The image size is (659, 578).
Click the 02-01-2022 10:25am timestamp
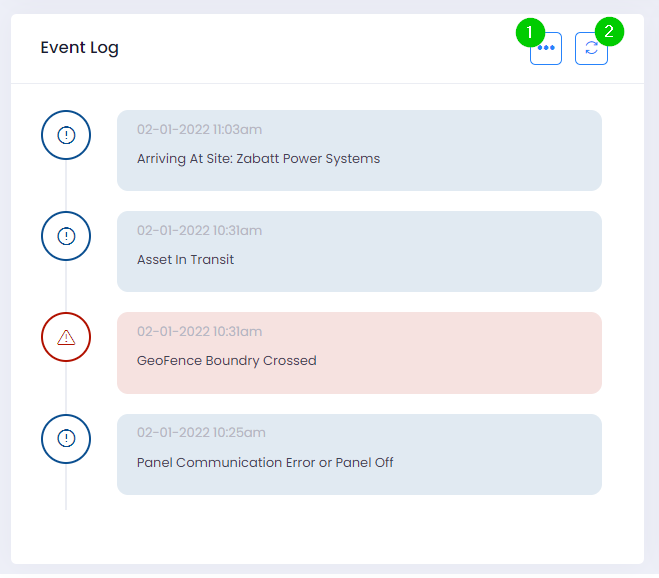point(201,433)
